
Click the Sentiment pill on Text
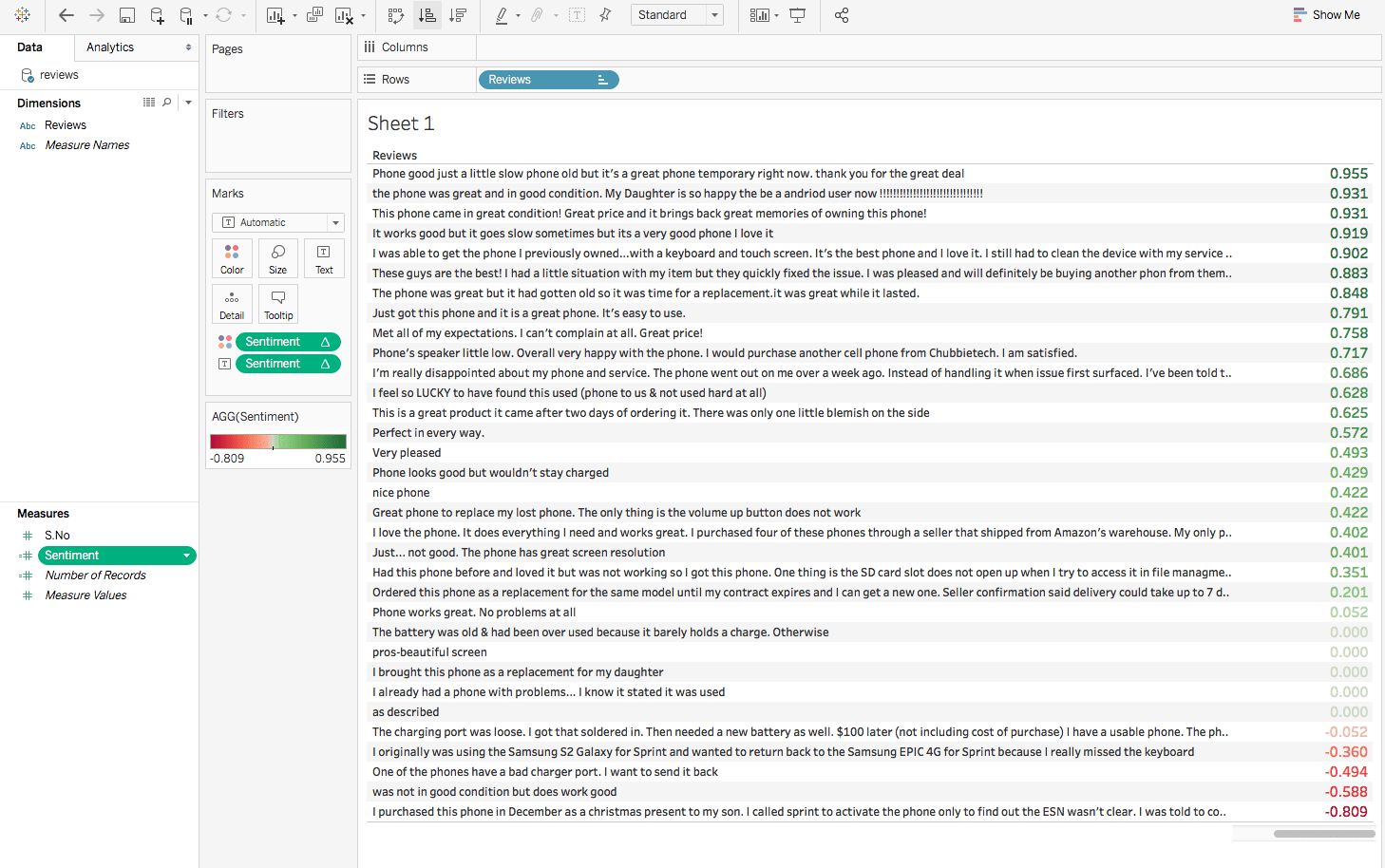point(288,364)
